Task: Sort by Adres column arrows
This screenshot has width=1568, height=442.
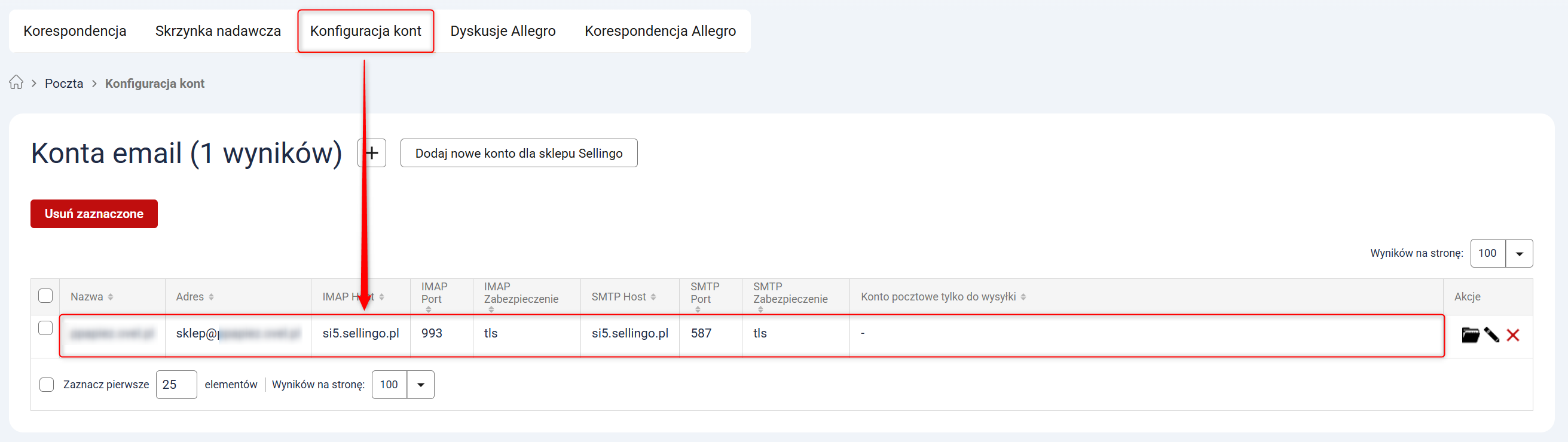Action: coord(211,297)
